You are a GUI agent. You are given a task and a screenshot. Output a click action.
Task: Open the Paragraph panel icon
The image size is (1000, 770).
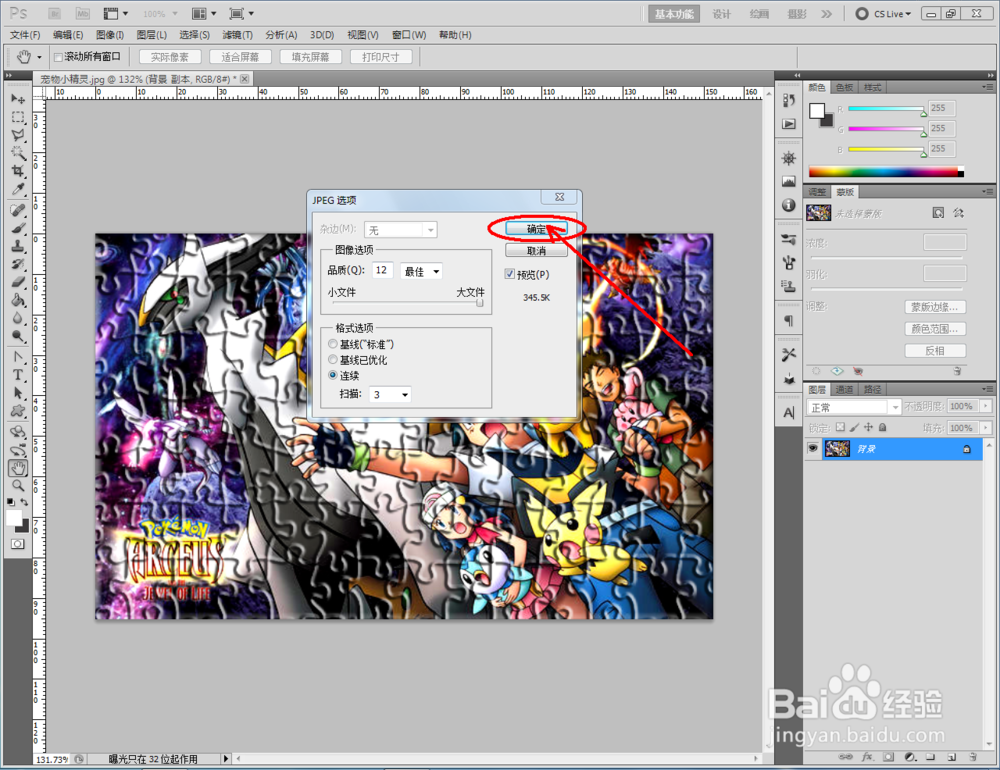[x=789, y=320]
